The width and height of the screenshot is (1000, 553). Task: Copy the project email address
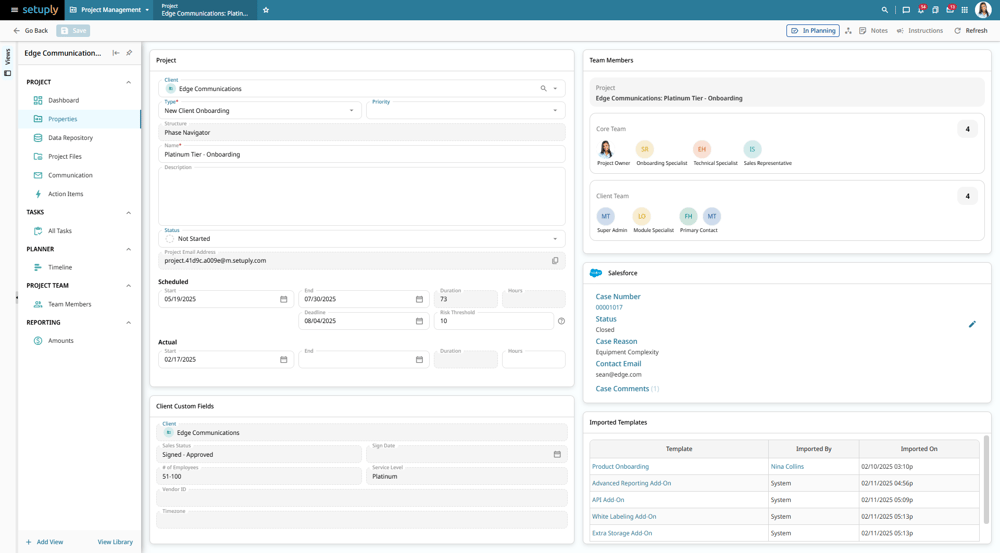pos(555,260)
